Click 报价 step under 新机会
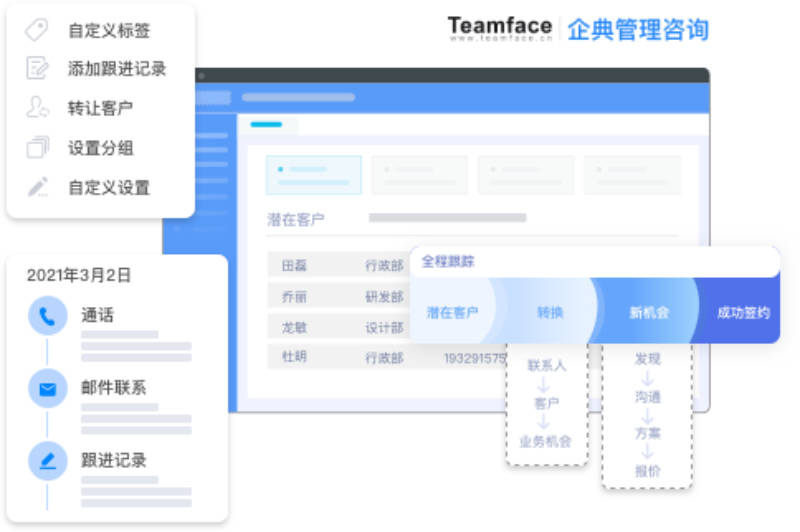The image size is (800, 532). (x=647, y=471)
